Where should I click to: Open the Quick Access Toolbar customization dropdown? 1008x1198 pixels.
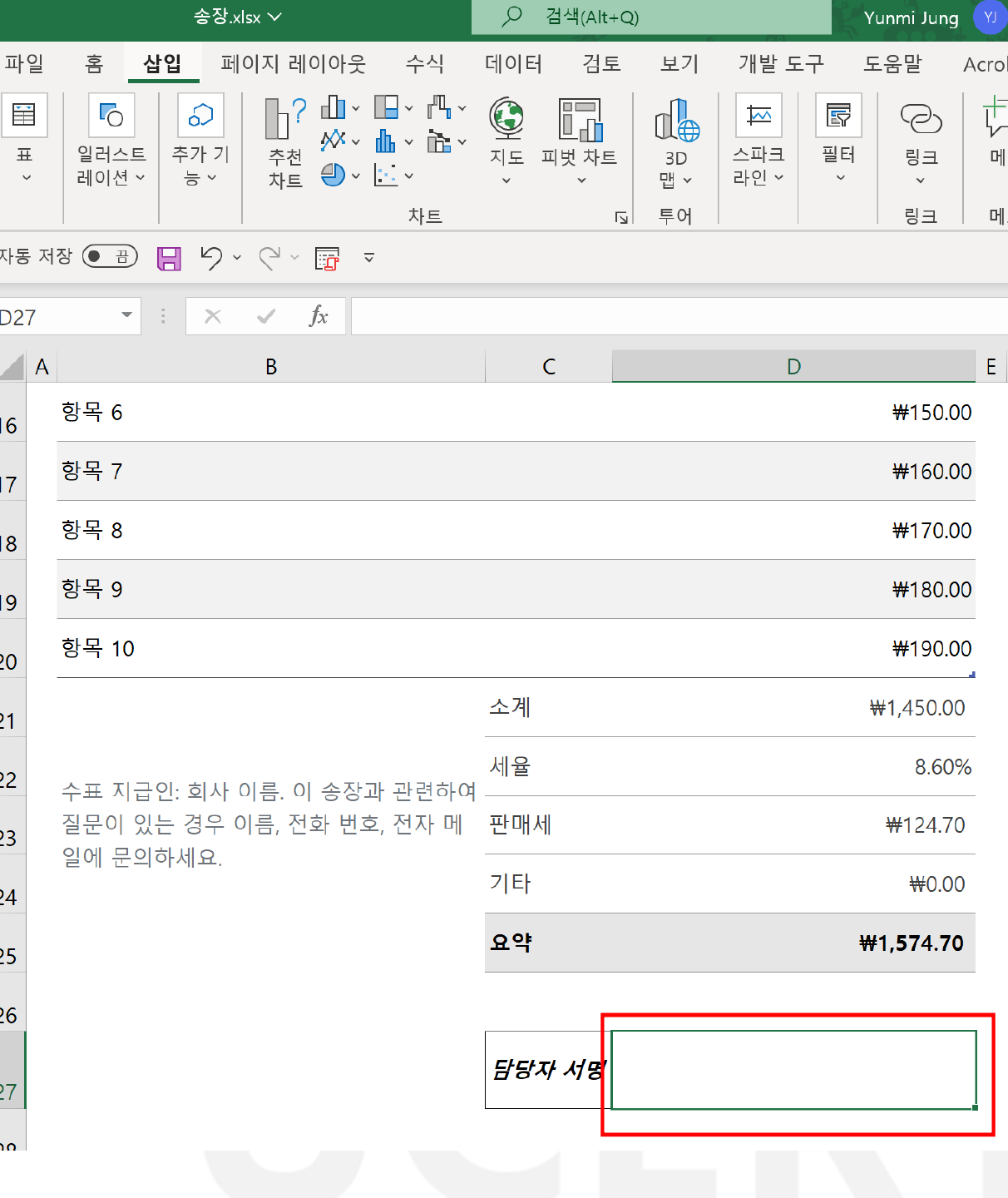(x=368, y=258)
